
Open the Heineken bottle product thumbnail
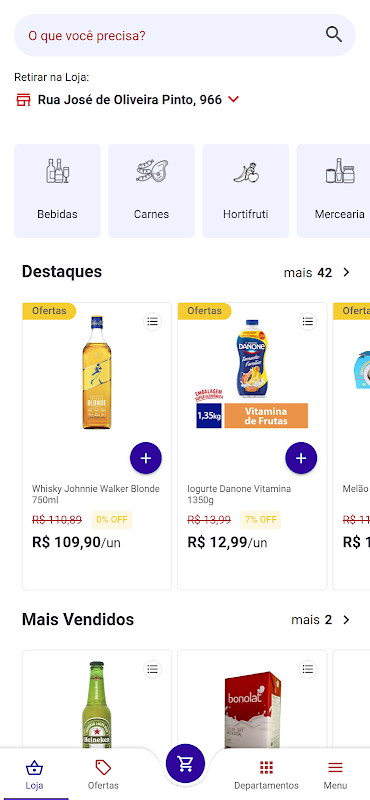coord(97,705)
